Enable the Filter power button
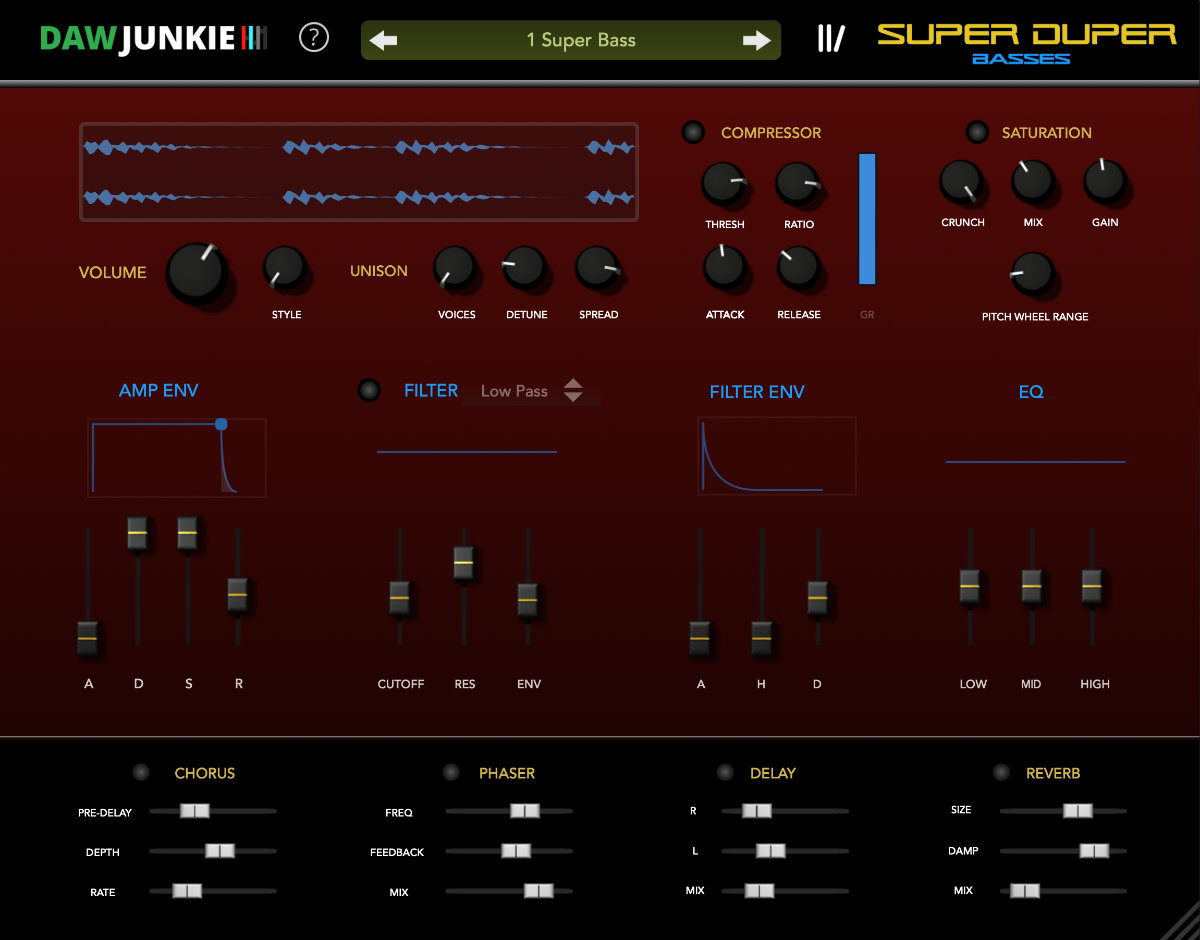1200x940 pixels. [369, 390]
